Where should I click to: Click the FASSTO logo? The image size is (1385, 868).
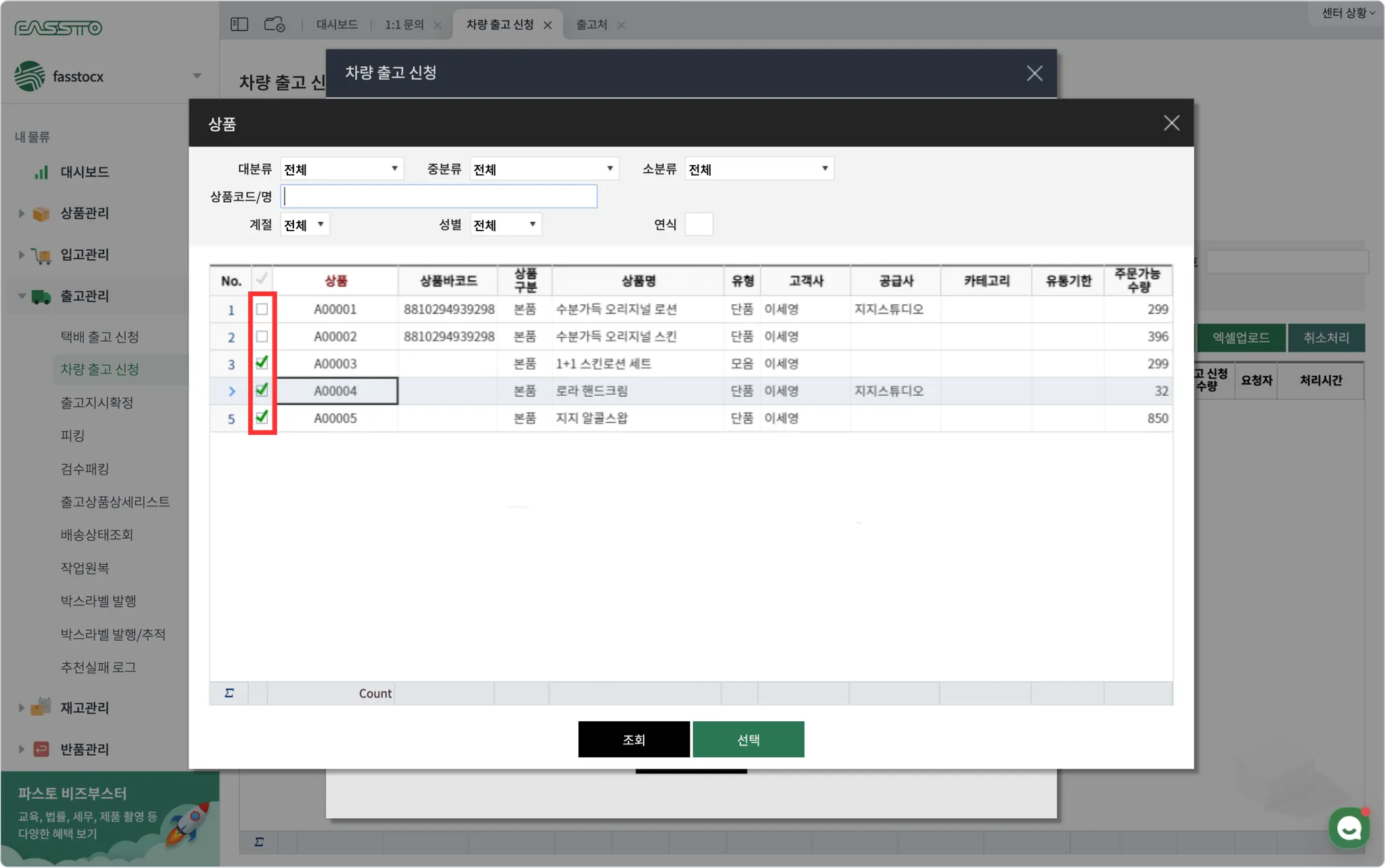[59, 28]
